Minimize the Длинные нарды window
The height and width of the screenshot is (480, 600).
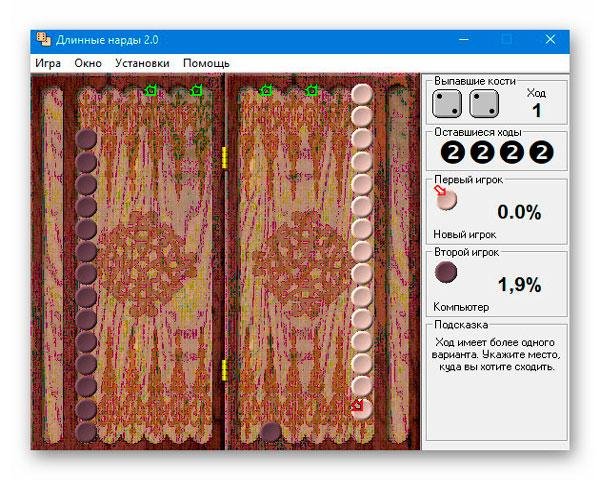click(x=464, y=39)
